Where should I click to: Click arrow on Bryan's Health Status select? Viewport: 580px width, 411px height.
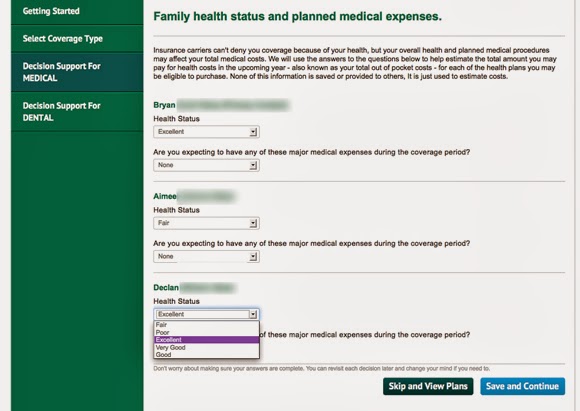tap(253, 132)
